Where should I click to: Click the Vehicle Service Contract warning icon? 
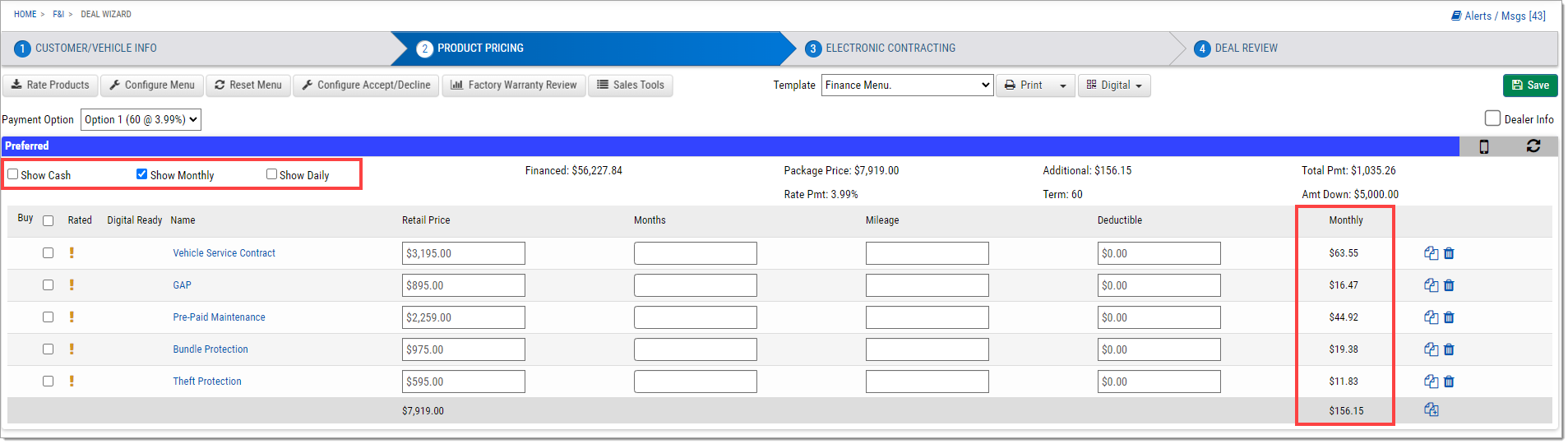72,252
